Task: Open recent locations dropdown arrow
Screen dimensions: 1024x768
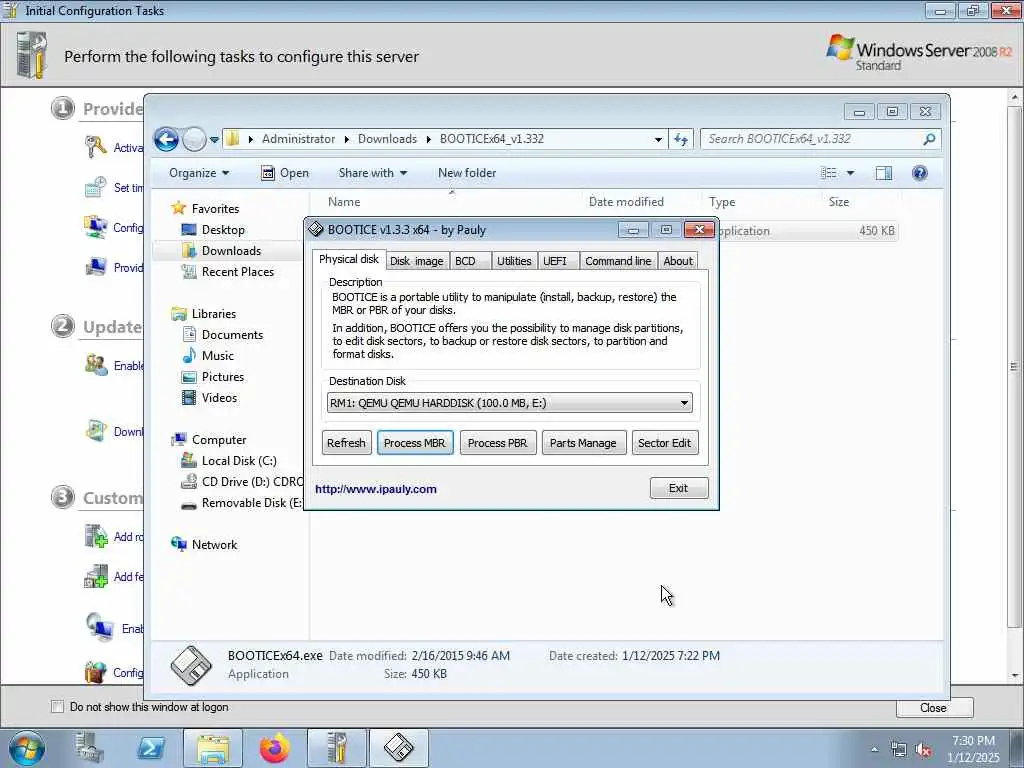Action: click(214, 140)
